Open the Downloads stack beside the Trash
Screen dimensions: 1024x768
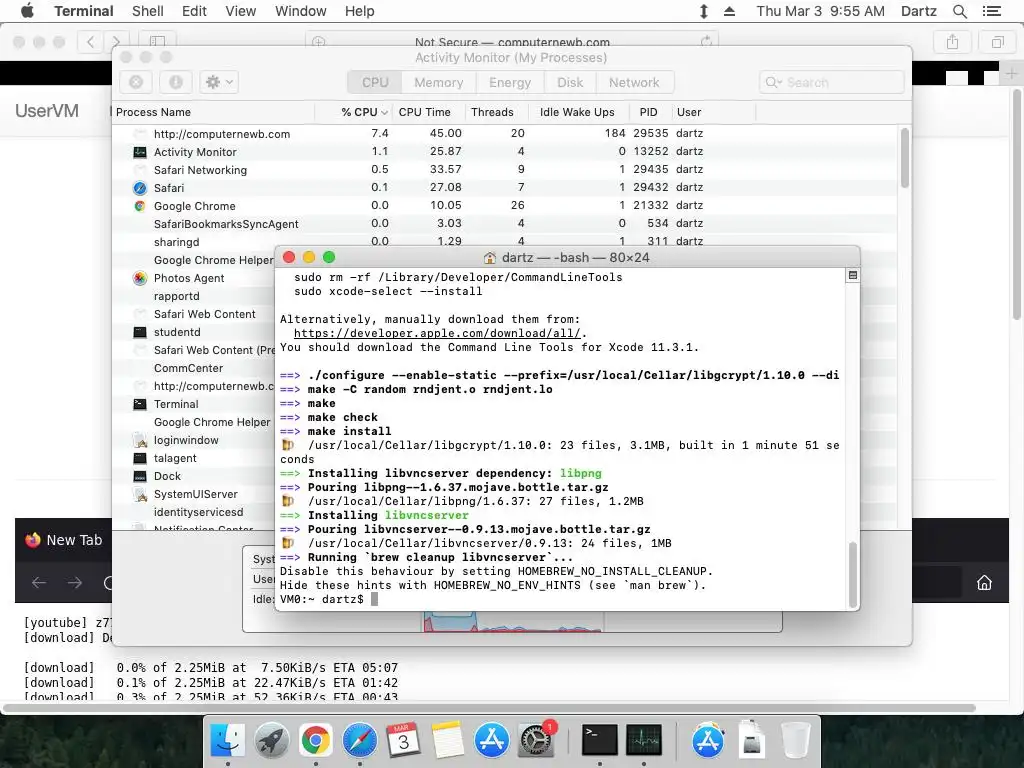click(752, 741)
